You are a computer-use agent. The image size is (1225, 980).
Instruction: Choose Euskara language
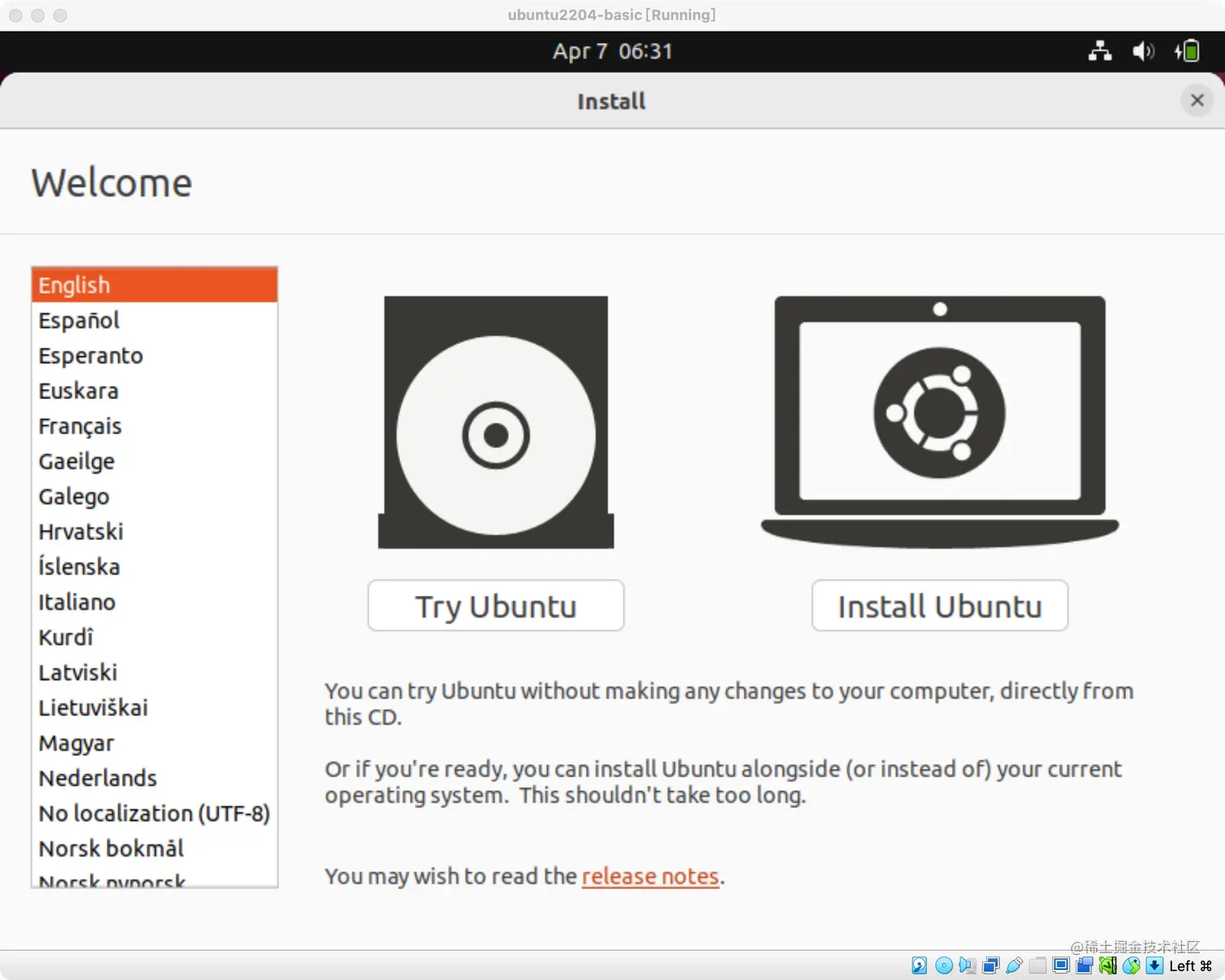[x=155, y=390]
